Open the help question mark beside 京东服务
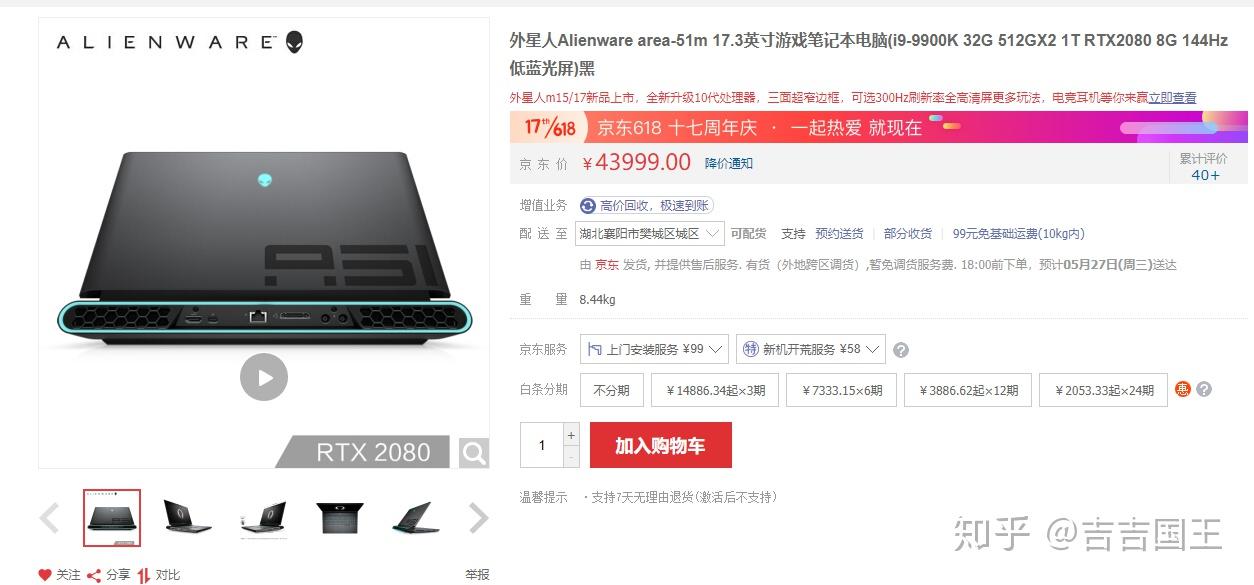 (901, 350)
